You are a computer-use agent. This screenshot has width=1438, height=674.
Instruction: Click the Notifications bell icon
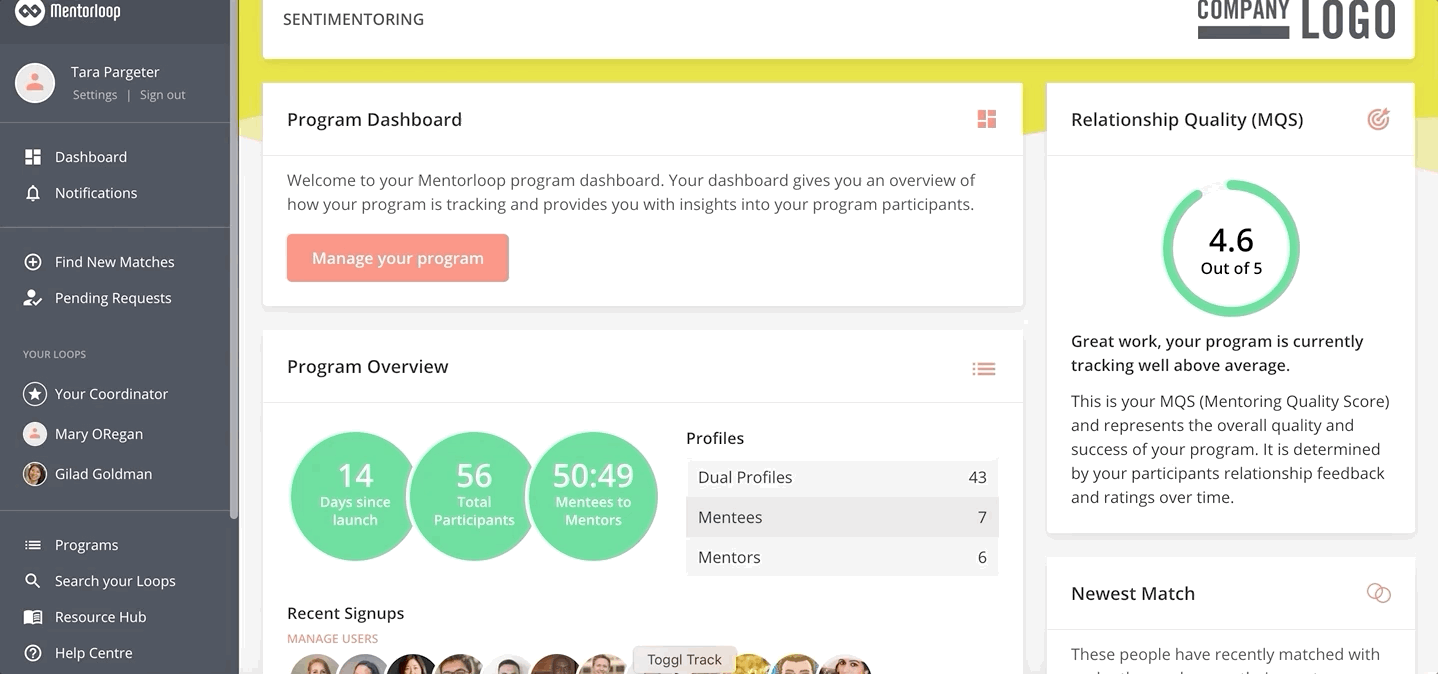coord(33,193)
